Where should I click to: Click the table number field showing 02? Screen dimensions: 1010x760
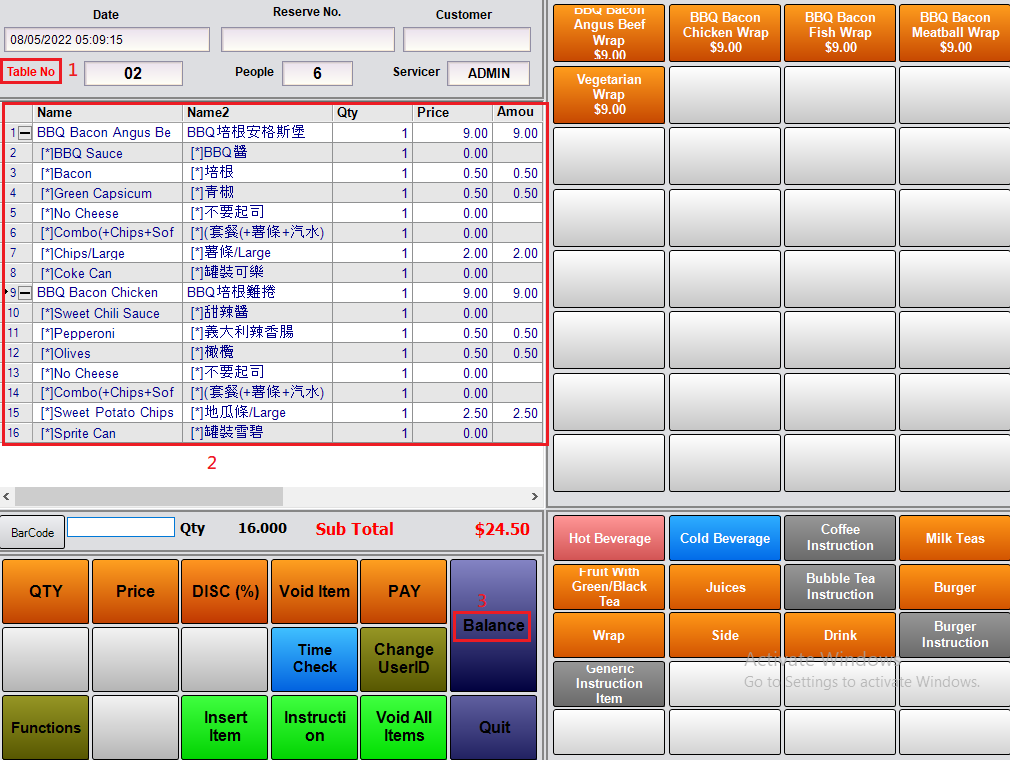[133, 73]
